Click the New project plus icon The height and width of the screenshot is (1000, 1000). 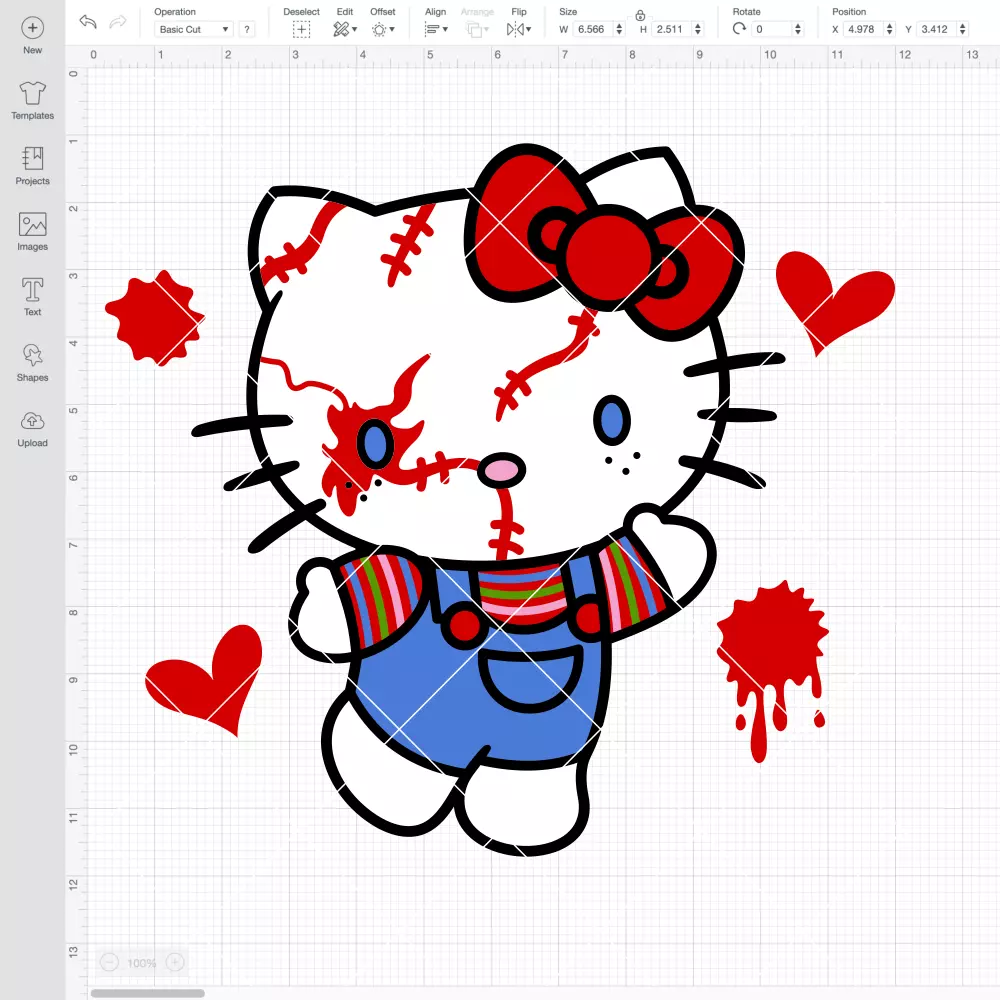coord(33,27)
